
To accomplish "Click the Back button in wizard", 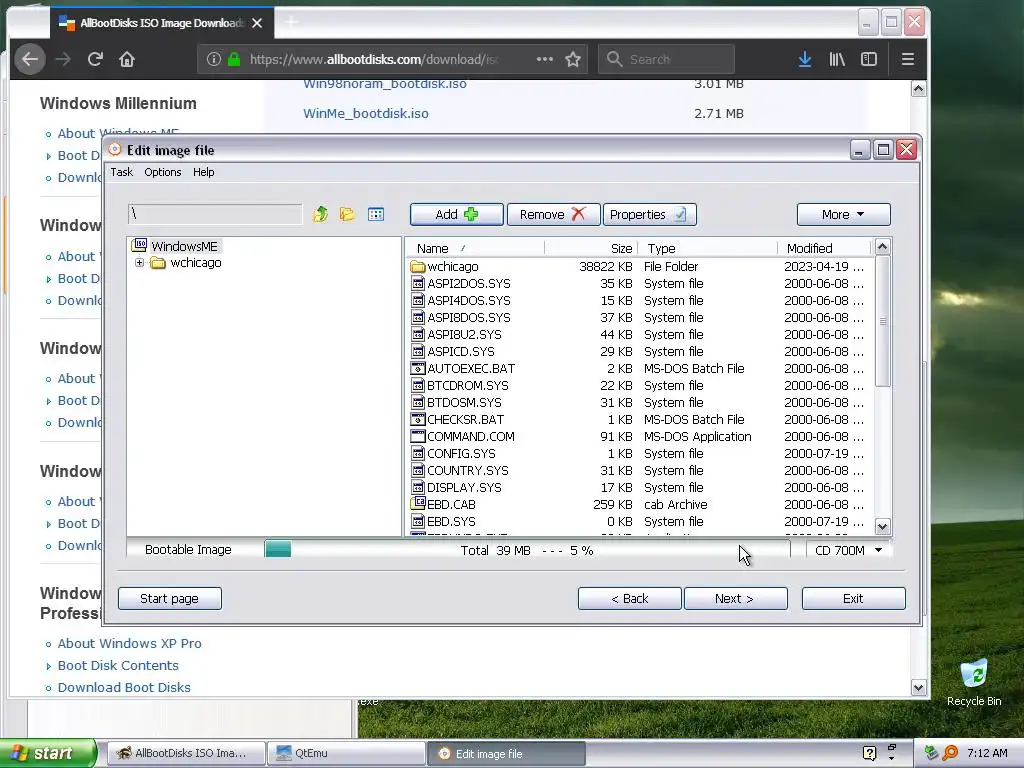I will (x=630, y=598).
